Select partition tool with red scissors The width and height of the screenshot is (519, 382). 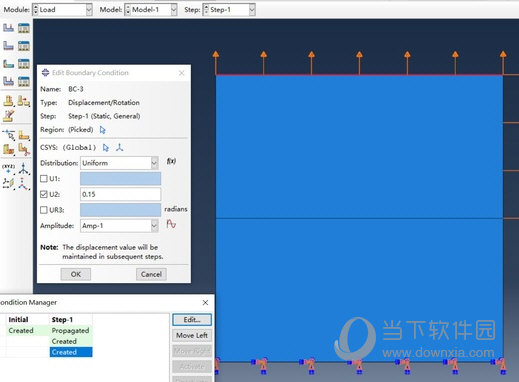click(24, 150)
